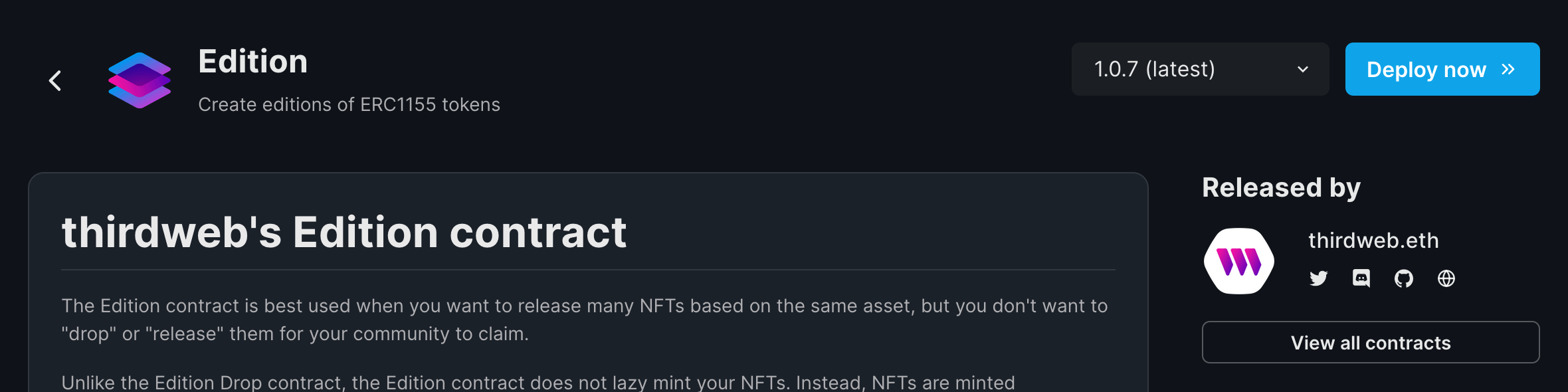Expand the version selector chevron arrow

(1302, 69)
